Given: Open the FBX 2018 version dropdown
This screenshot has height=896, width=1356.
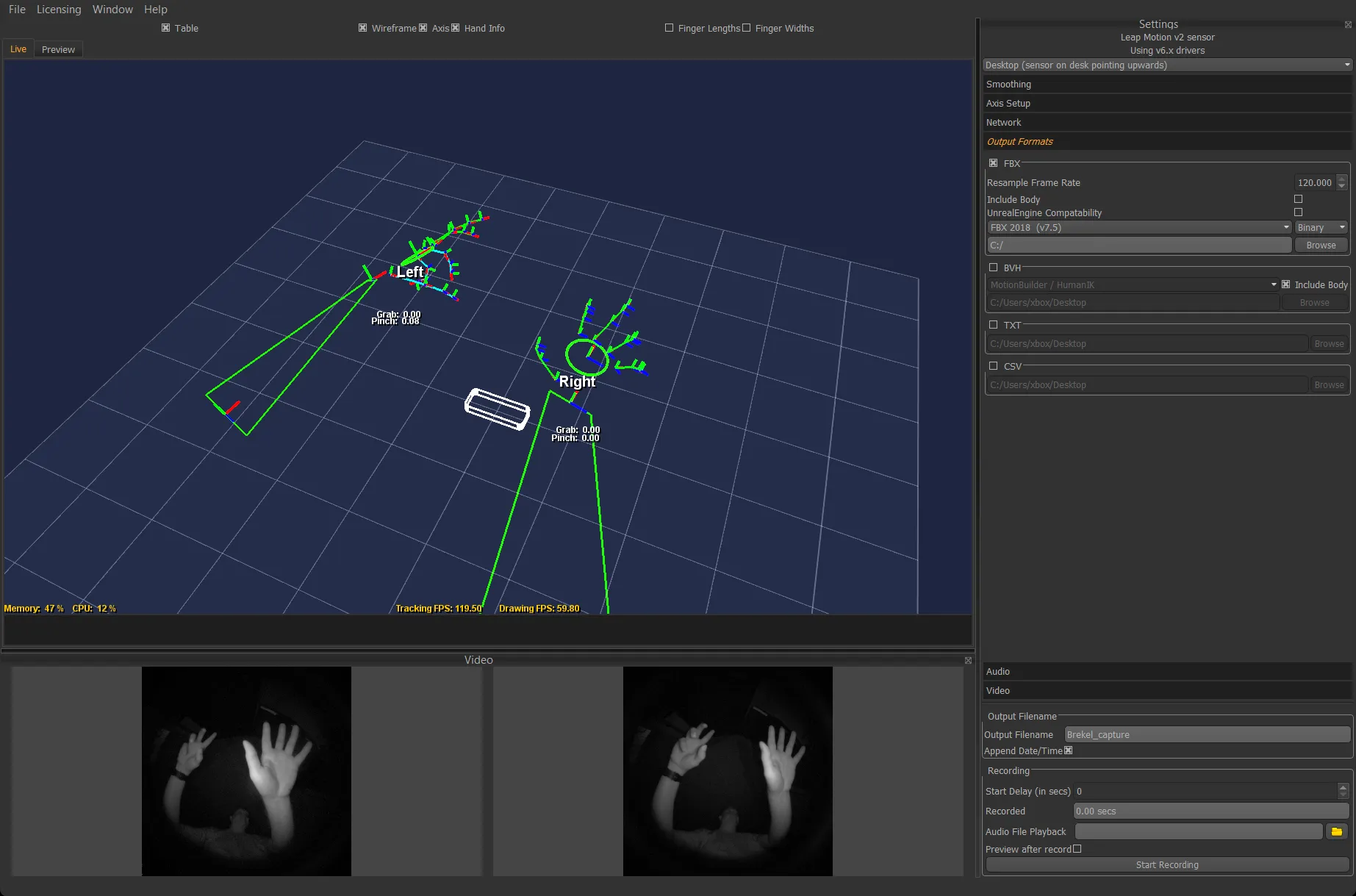Looking at the screenshot, I should point(1139,228).
